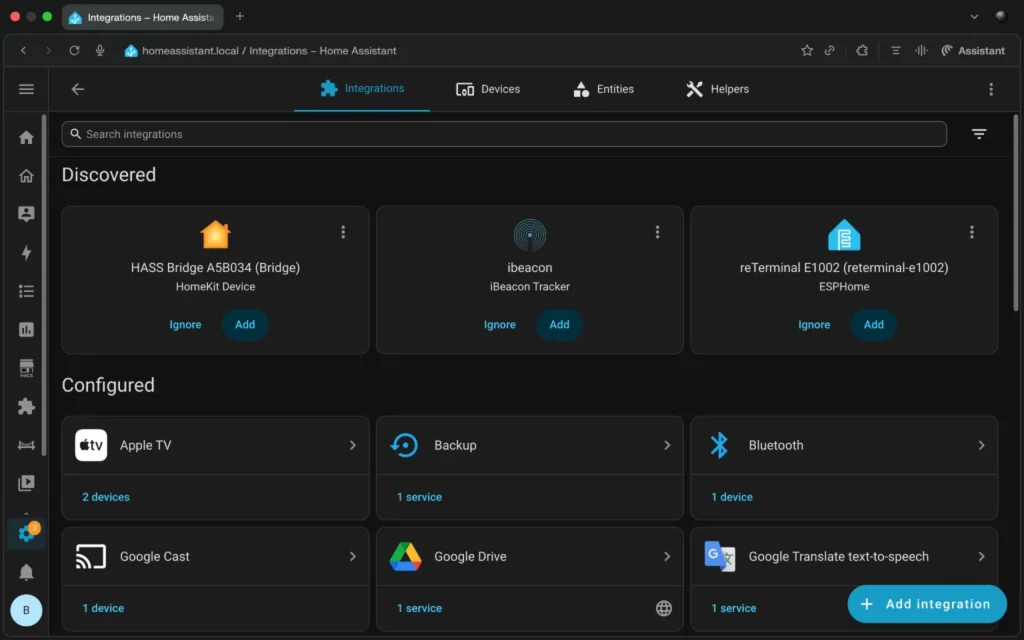Image resolution: width=1024 pixels, height=640 pixels.
Task: Select the Integrations – Home Assistant browser tab
Action: pyautogui.click(x=142, y=18)
